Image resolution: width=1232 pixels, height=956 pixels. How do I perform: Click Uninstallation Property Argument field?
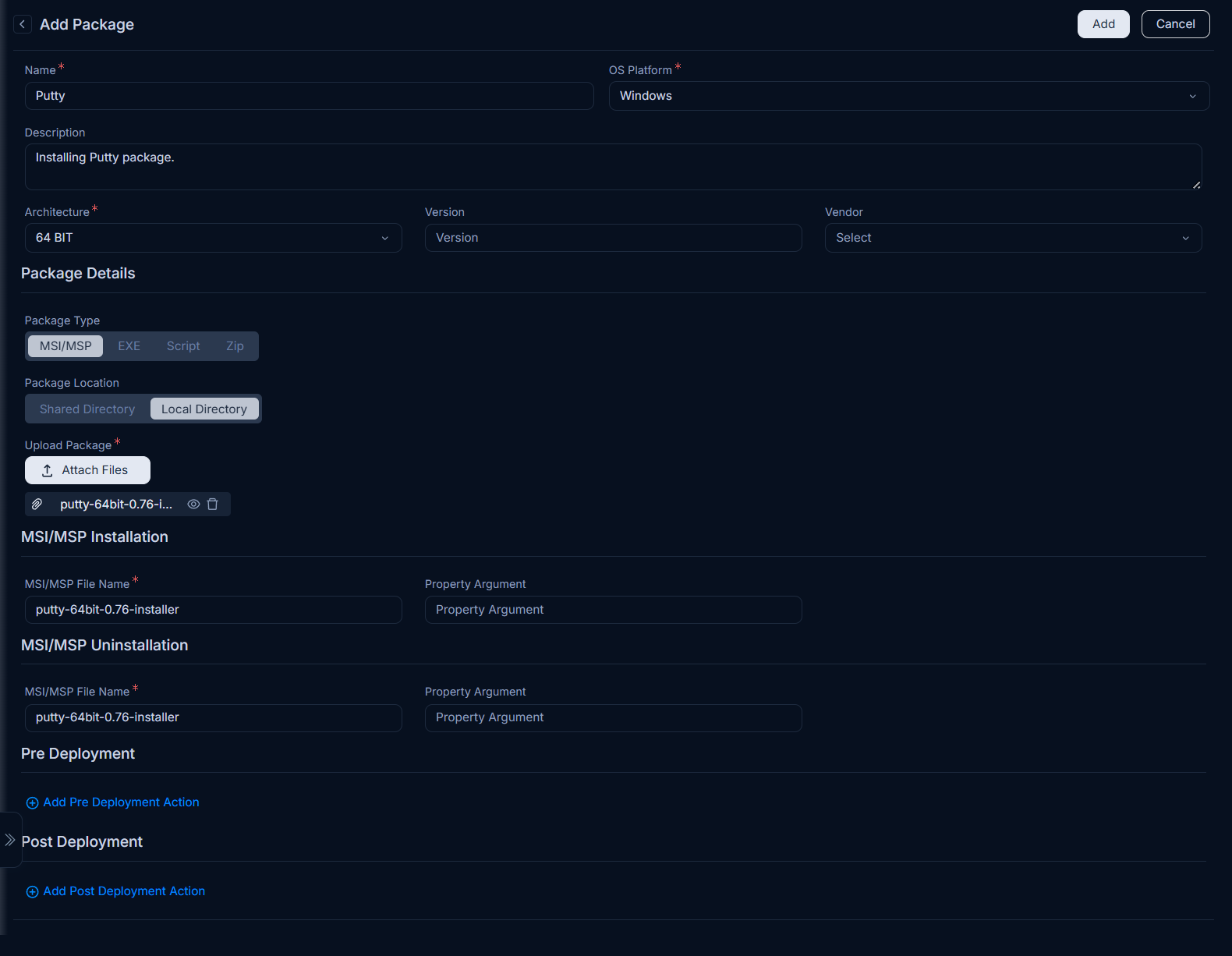click(x=614, y=718)
